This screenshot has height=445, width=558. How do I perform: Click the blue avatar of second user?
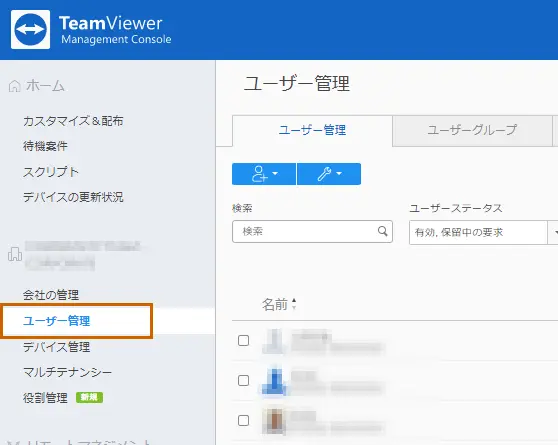(274, 381)
